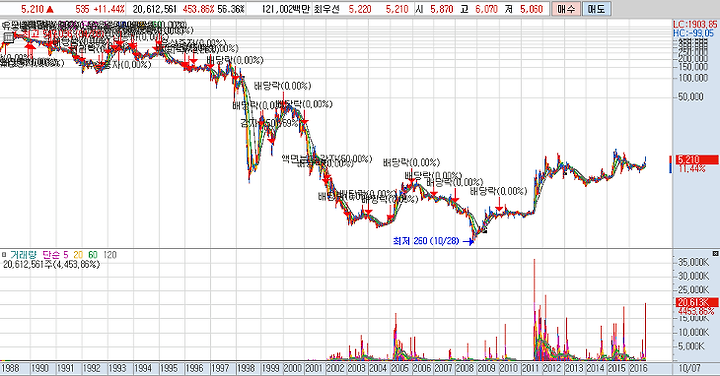Select the 20 volume moving-average label
720x376 pixels.
point(78,255)
